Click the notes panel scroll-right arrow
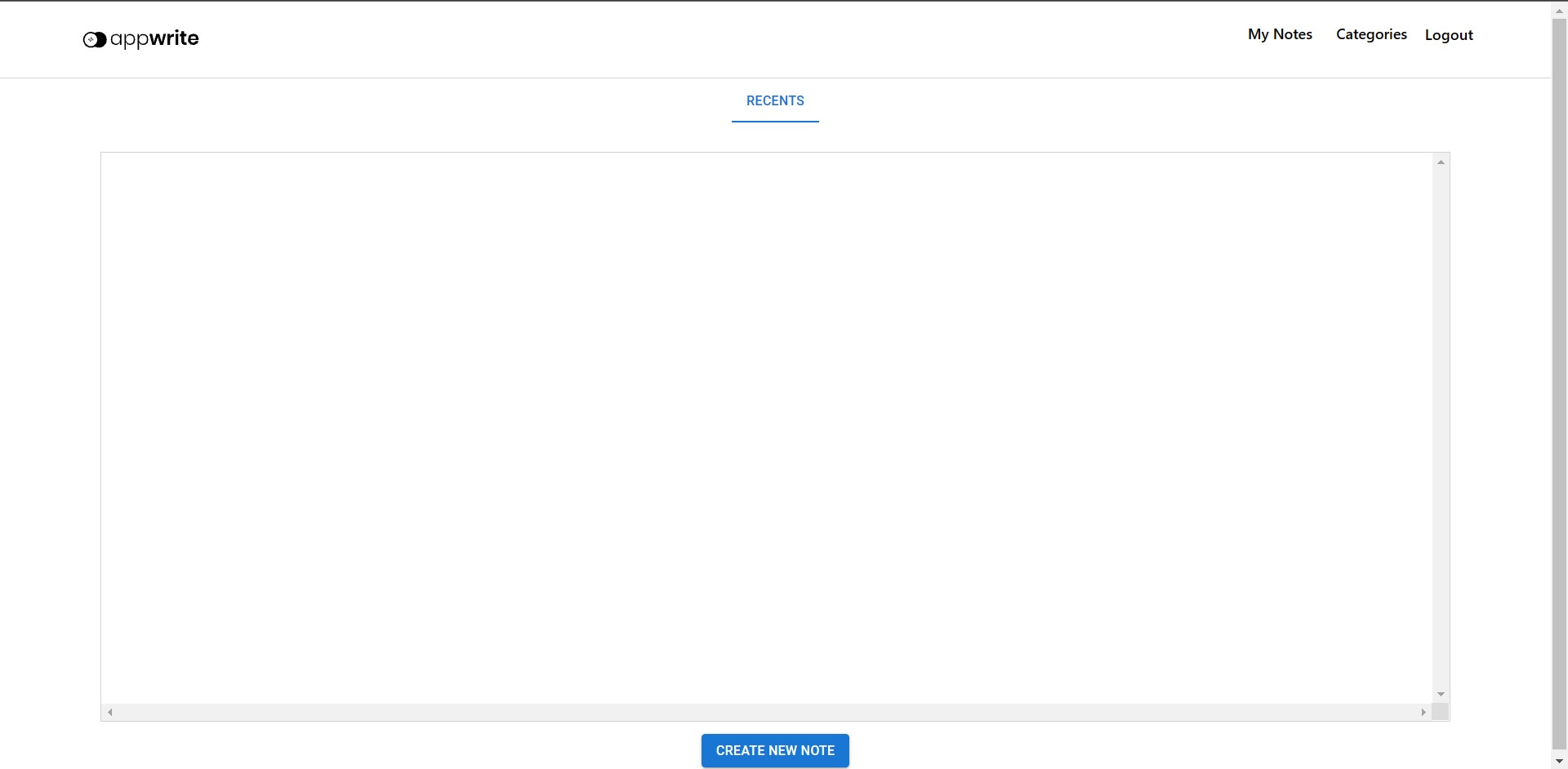Screen dimensions: 1568x769 coord(1423,712)
